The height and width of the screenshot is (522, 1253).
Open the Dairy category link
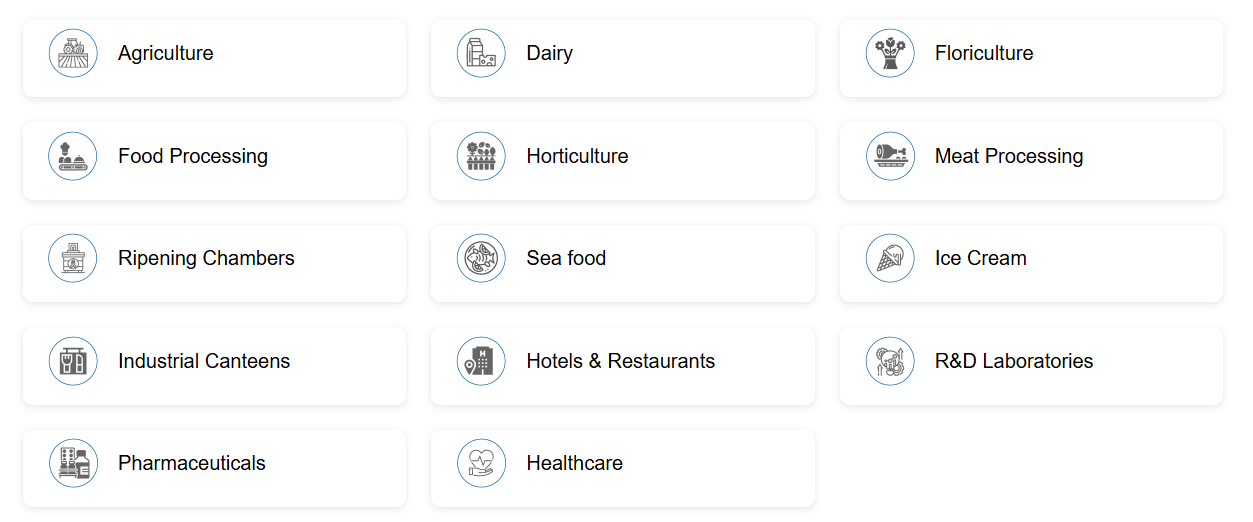(x=550, y=54)
